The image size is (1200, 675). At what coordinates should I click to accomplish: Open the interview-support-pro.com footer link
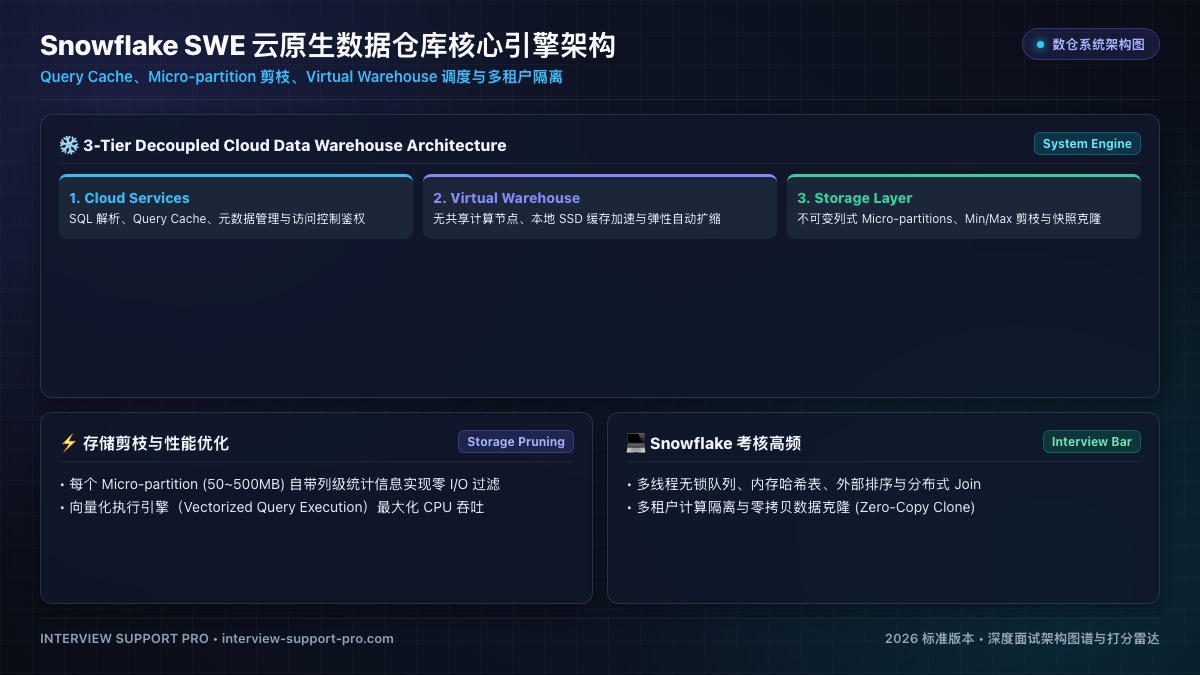308,638
